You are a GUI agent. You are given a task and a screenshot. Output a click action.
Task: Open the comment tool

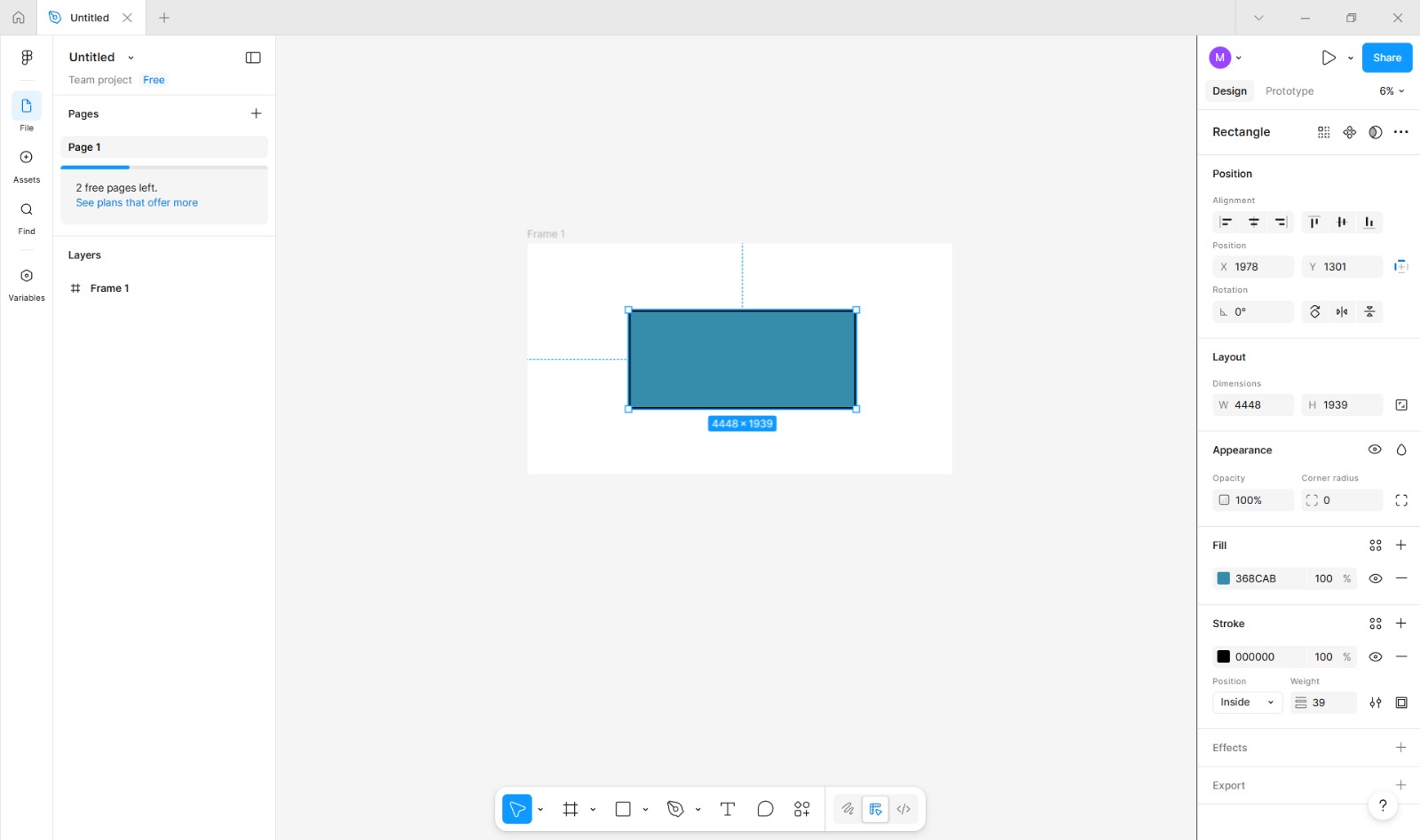(x=764, y=808)
